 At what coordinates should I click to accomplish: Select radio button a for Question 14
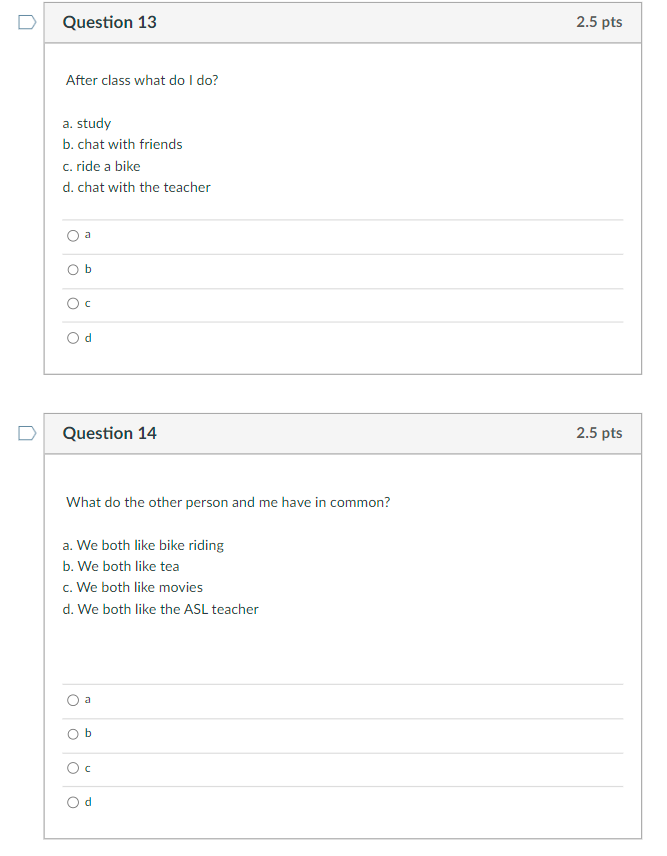73,700
